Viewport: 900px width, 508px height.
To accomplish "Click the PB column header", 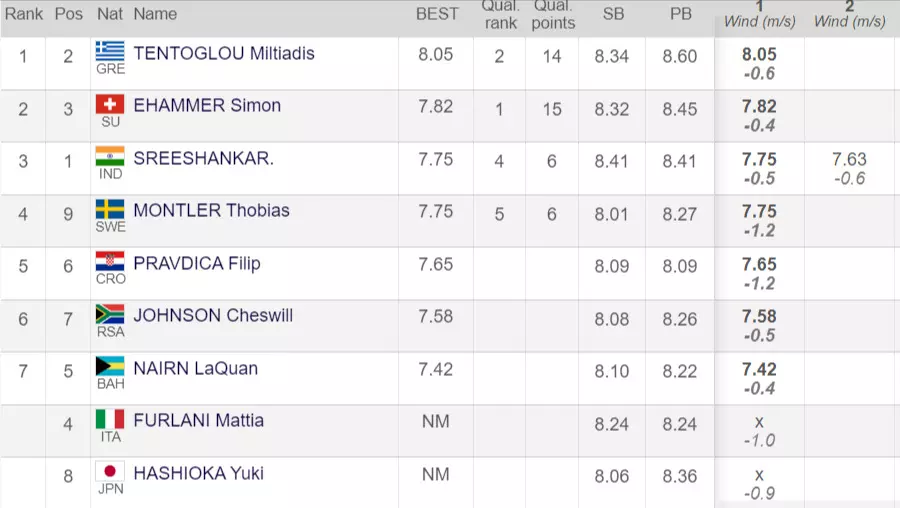I will [x=680, y=14].
